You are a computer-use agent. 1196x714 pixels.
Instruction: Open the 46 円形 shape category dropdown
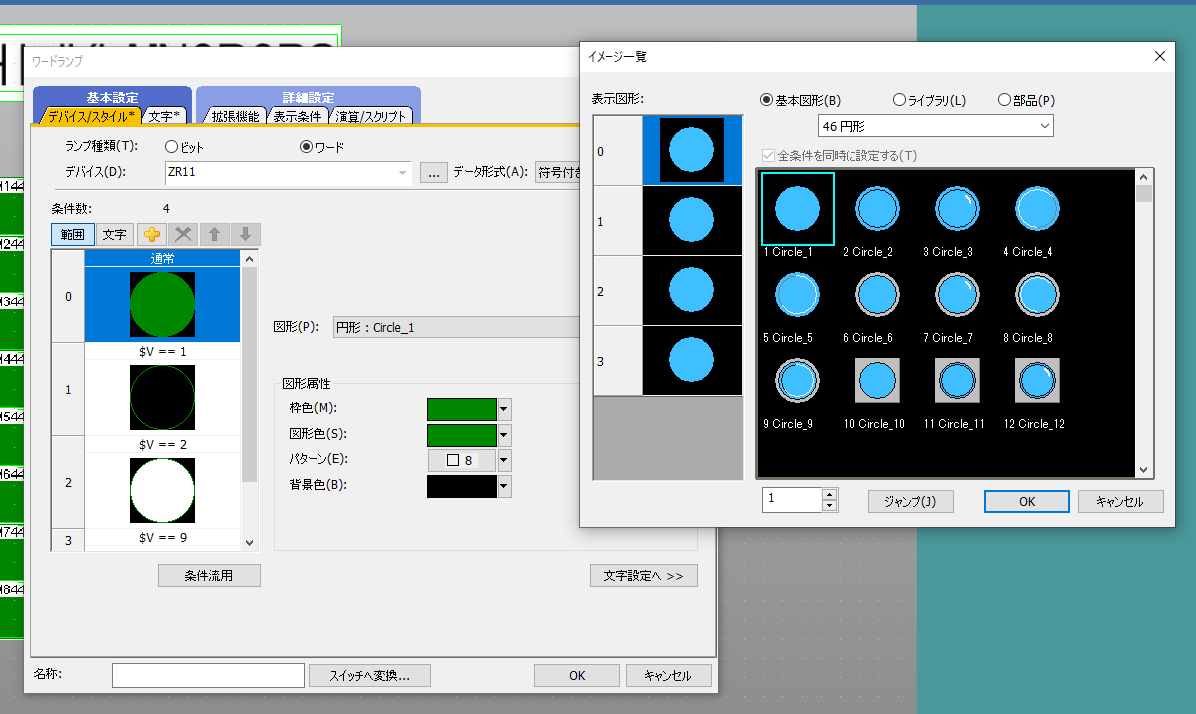[x=1044, y=126]
